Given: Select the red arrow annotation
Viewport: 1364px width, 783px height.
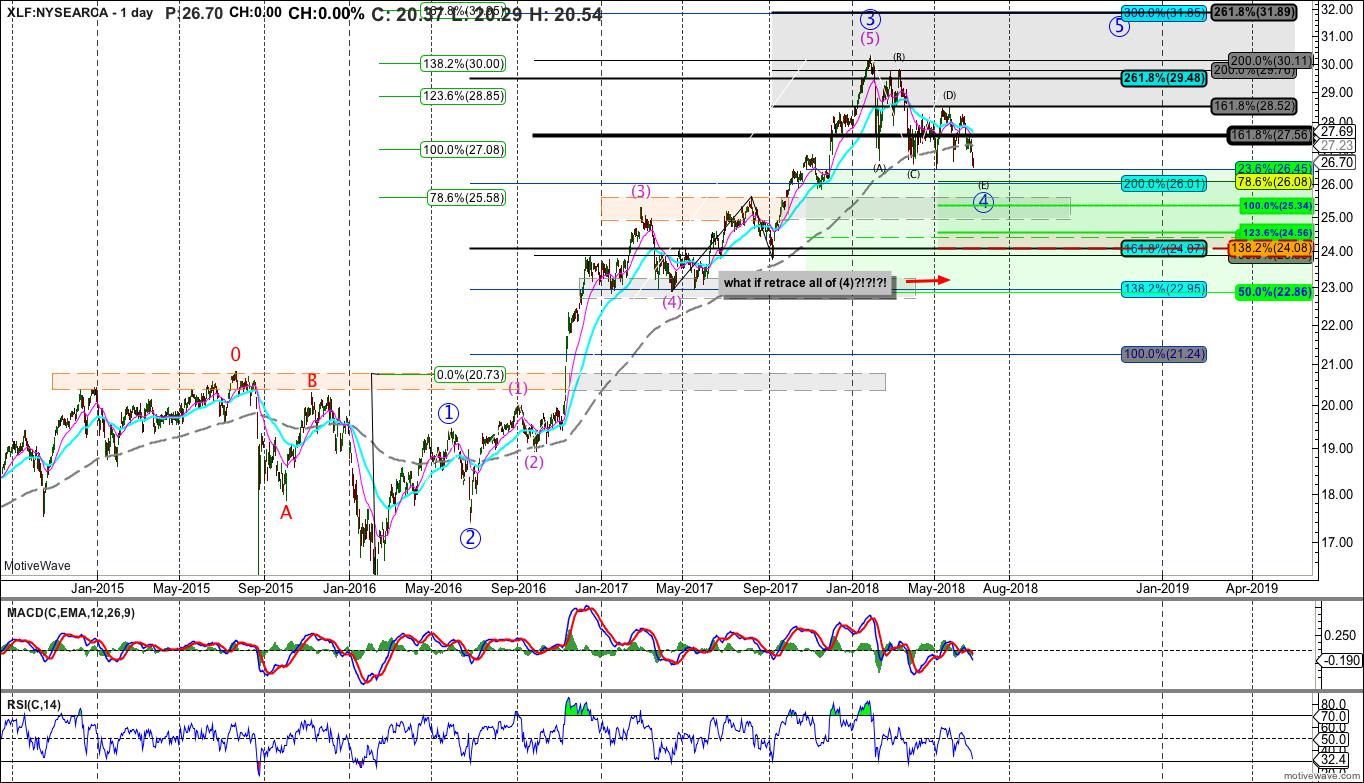Looking at the screenshot, I should pyautogui.click(x=932, y=281).
